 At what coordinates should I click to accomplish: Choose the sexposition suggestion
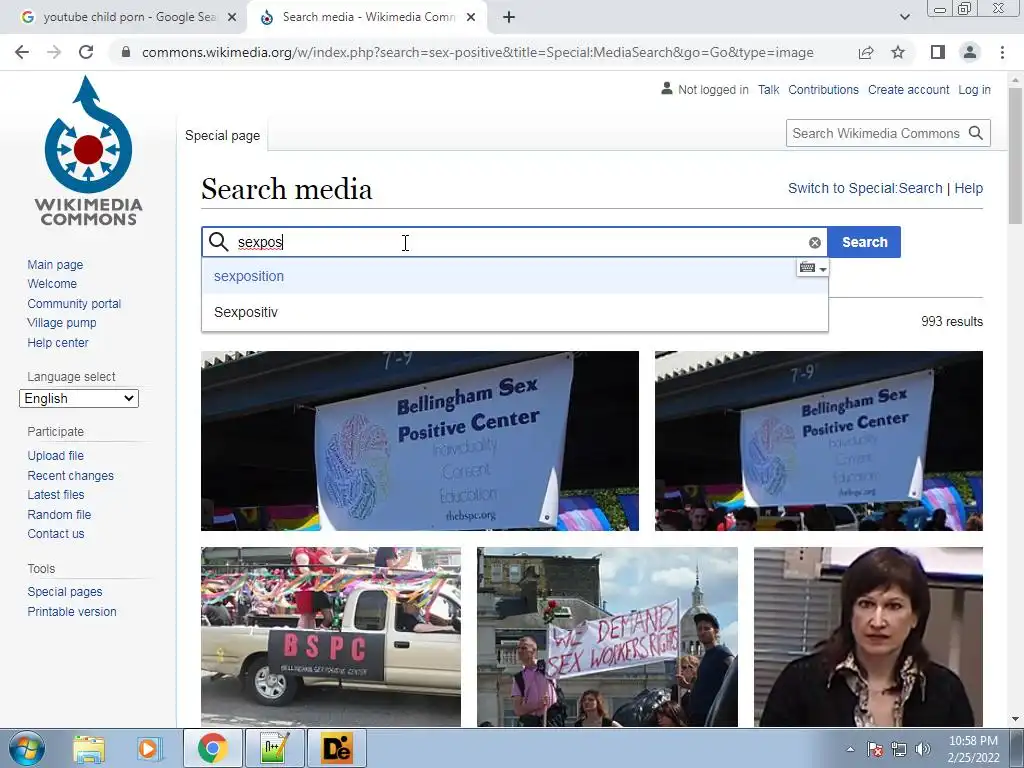coord(515,276)
